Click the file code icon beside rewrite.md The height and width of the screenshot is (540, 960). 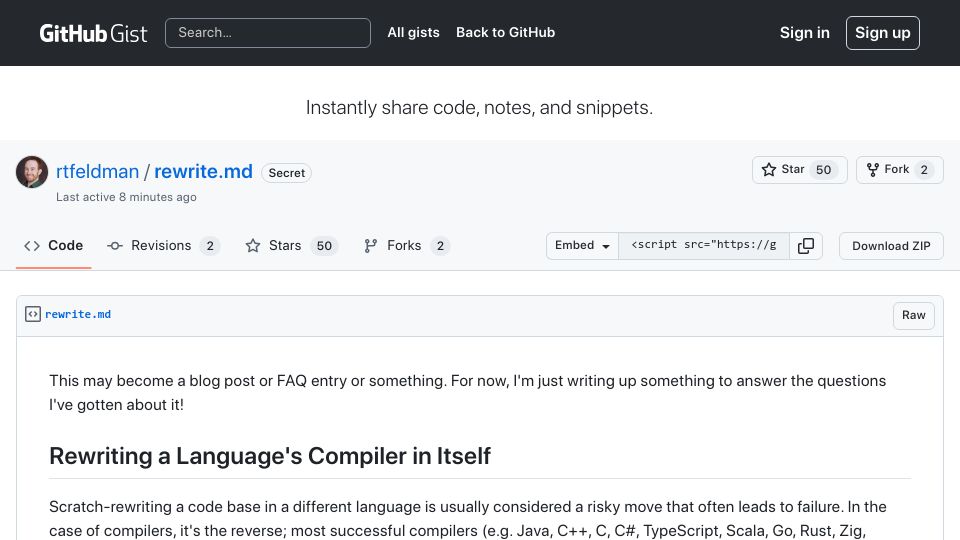pos(32,314)
